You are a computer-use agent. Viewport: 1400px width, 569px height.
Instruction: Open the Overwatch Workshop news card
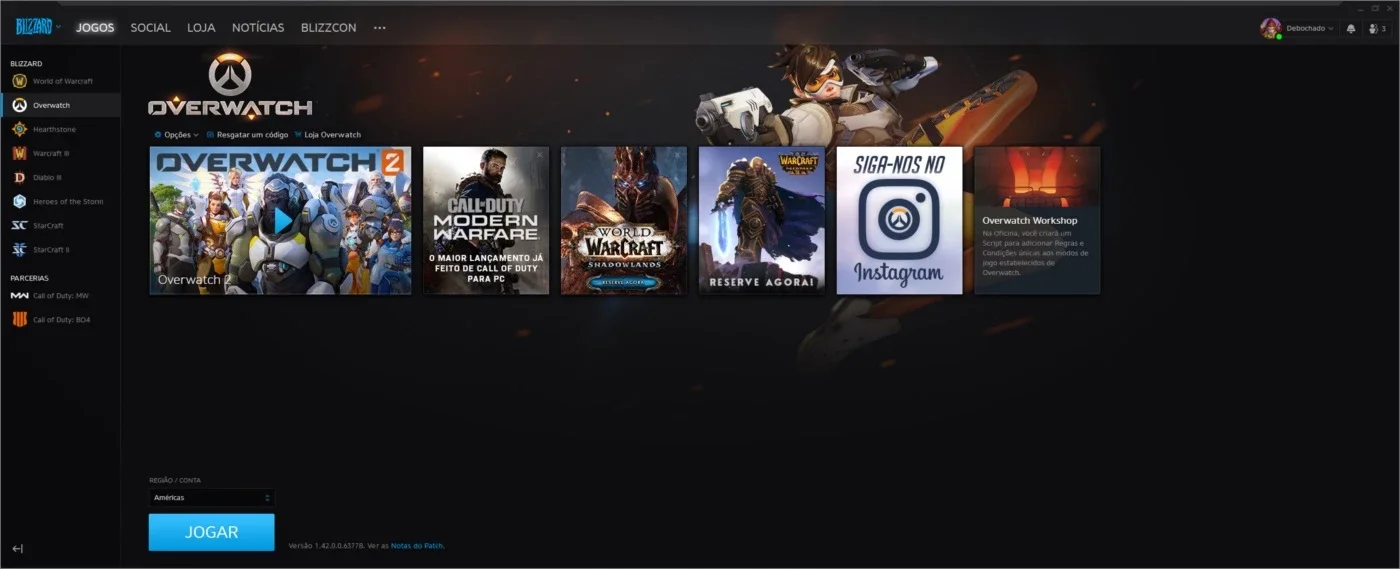[1038, 220]
